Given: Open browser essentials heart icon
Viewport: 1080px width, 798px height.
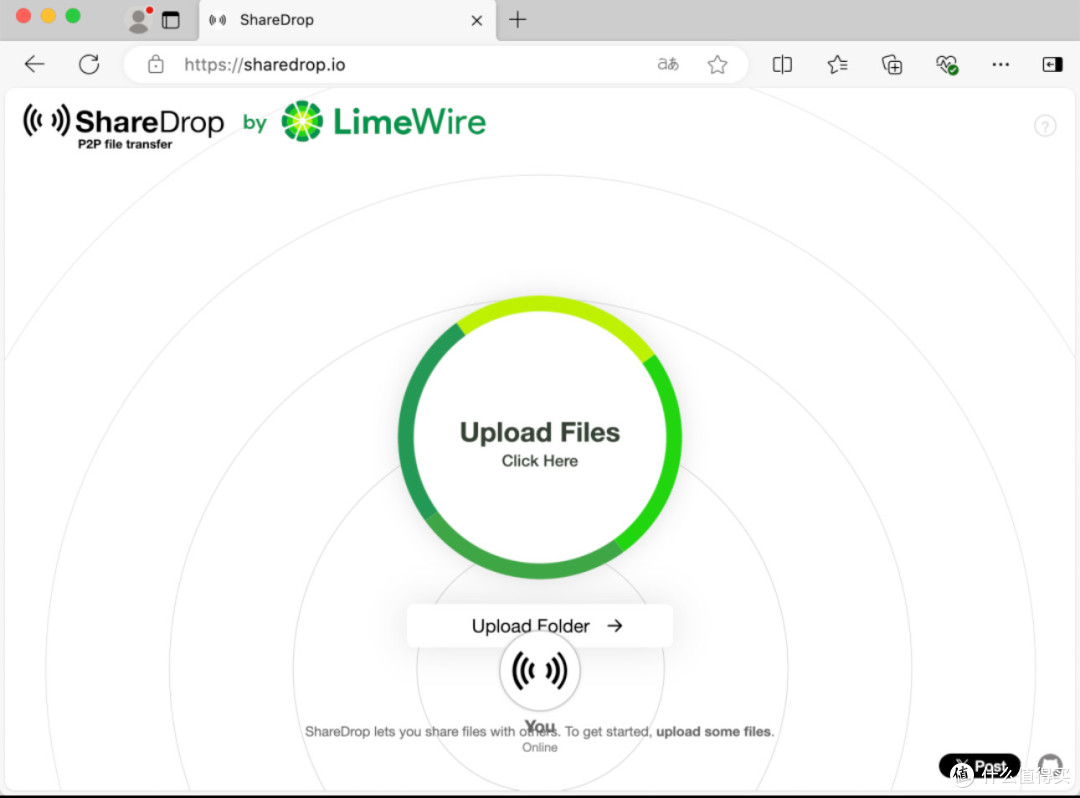Looking at the screenshot, I should click(946, 65).
